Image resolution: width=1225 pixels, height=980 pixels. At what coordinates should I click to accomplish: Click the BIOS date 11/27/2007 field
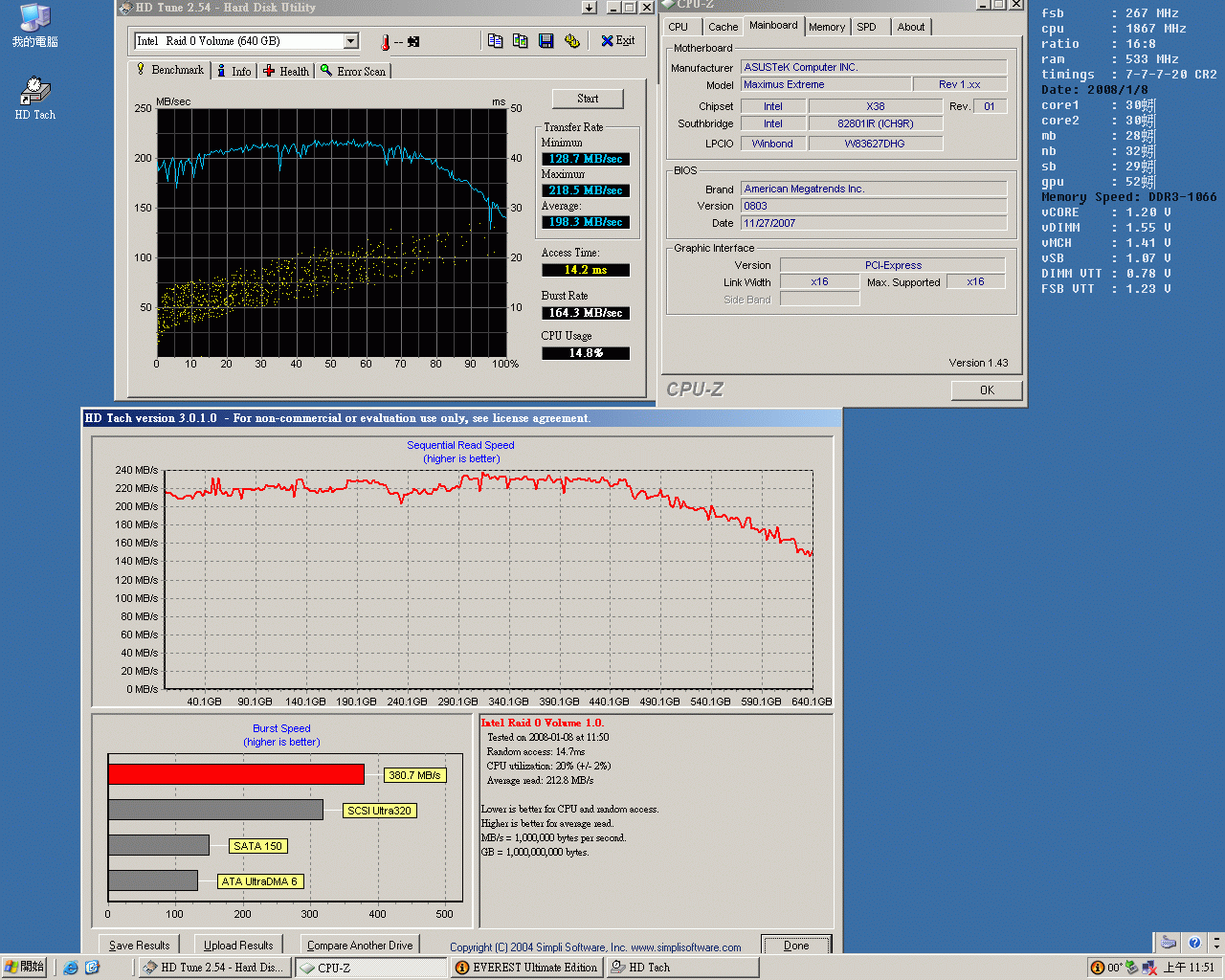[x=874, y=223]
